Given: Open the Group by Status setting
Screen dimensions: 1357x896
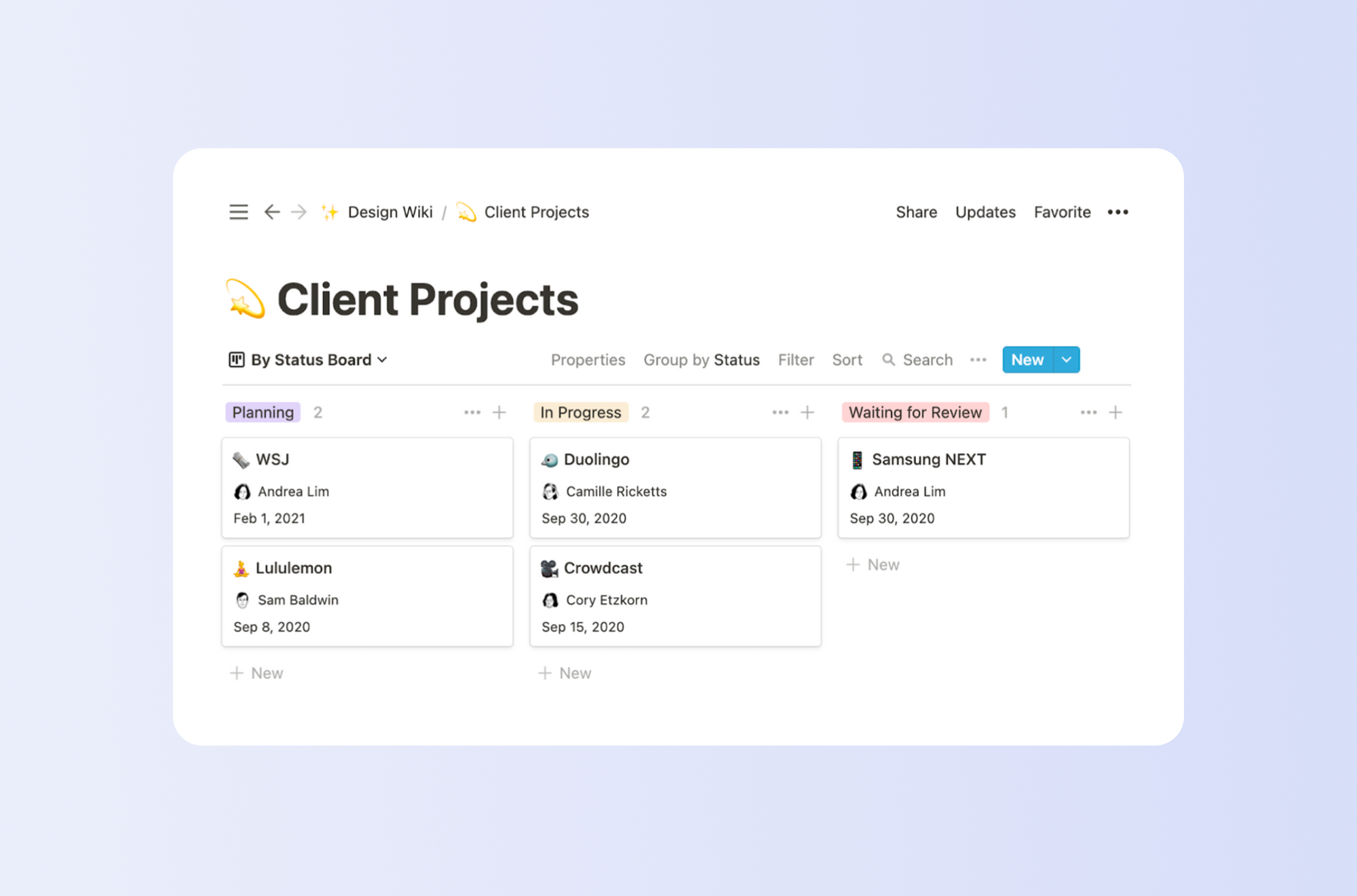Looking at the screenshot, I should click(702, 359).
